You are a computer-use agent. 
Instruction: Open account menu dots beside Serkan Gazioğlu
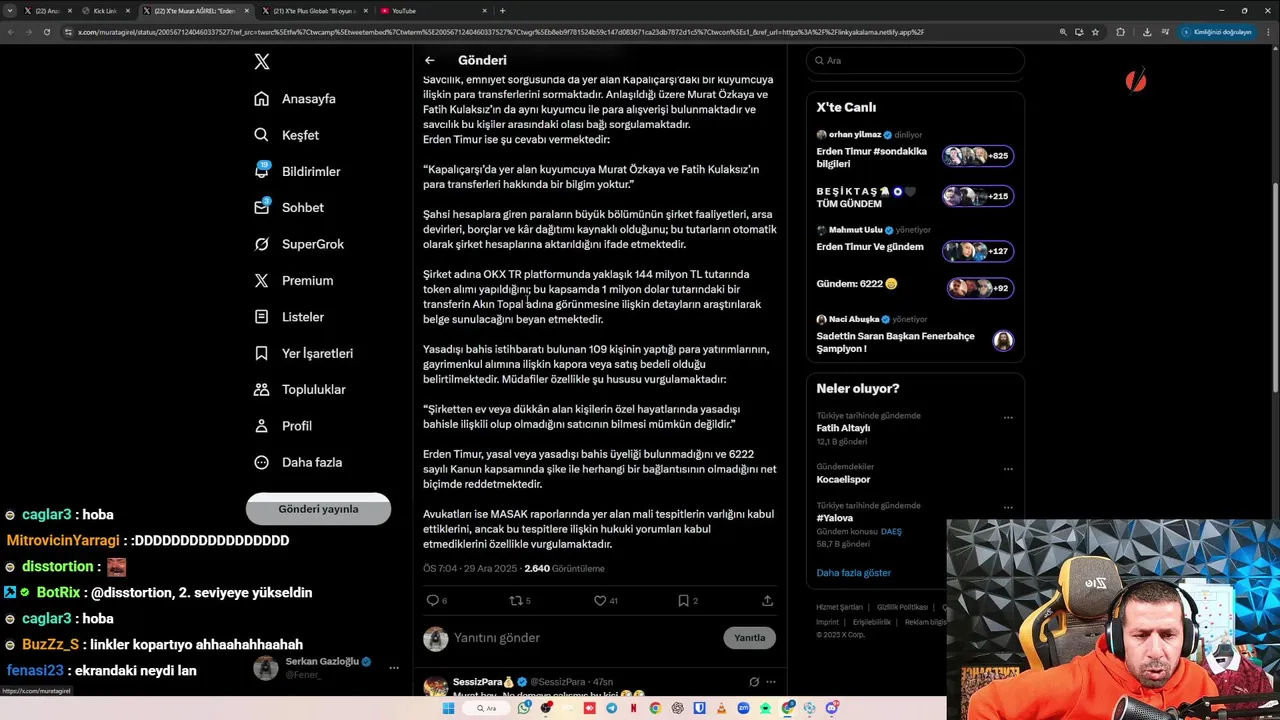394,668
